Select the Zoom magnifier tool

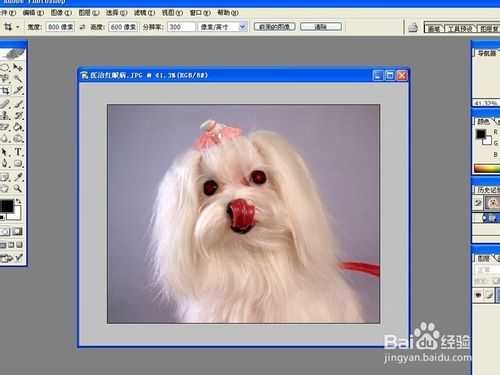18,188
